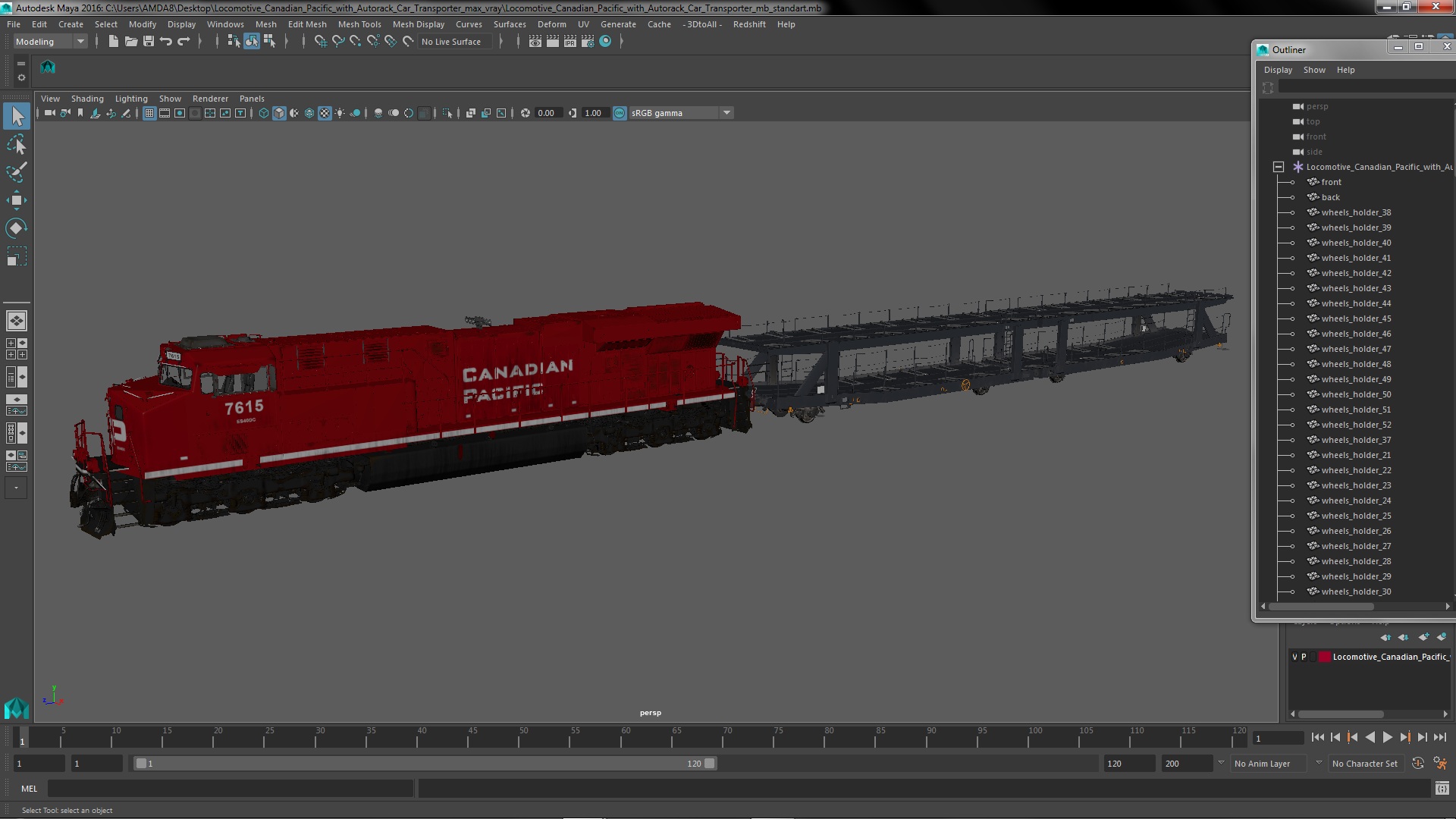Open Render Settings icon
Image resolution: width=1456 pixels, height=819 pixels.
tap(588, 42)
